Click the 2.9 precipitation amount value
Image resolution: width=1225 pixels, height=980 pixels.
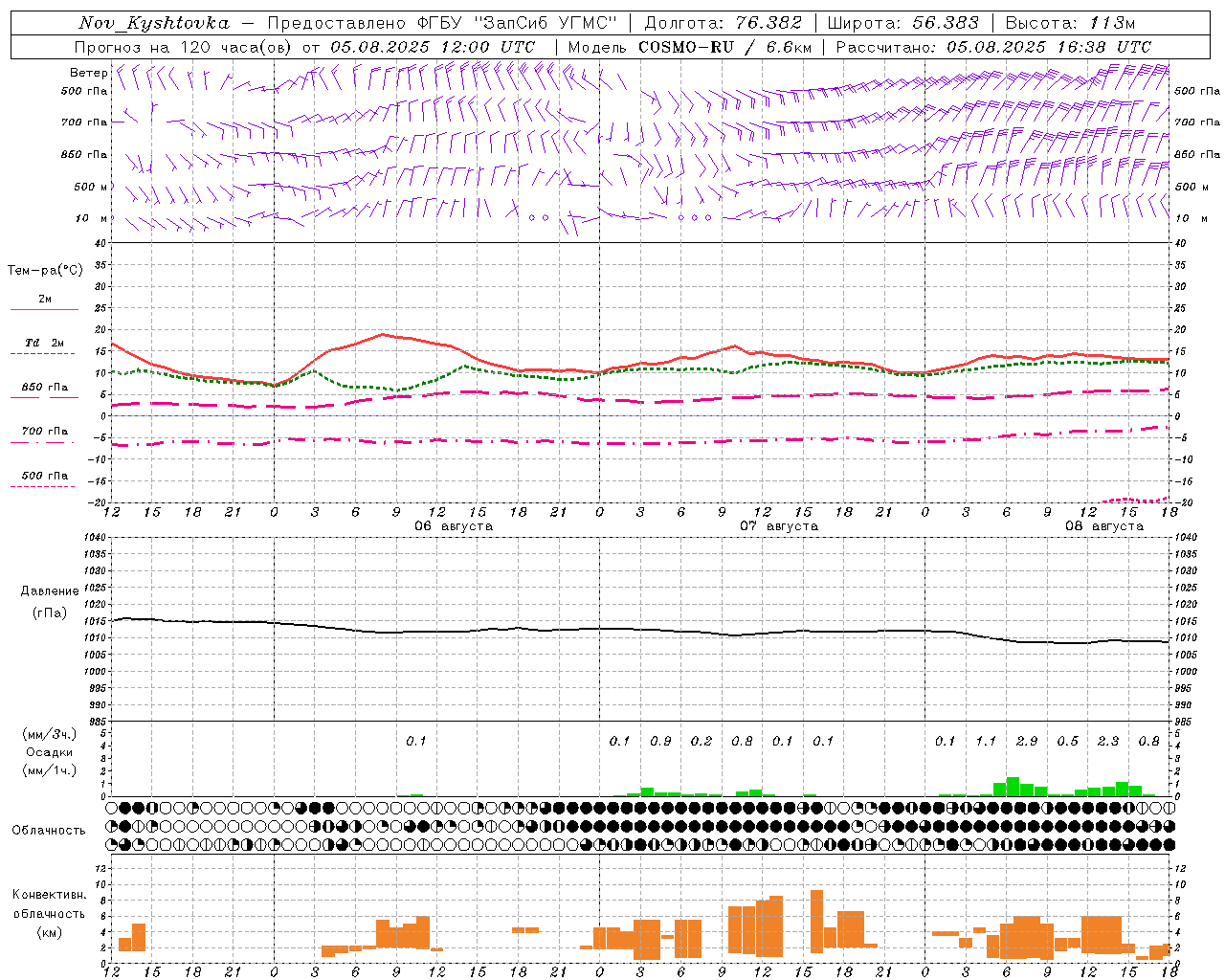click(1027, 741)
